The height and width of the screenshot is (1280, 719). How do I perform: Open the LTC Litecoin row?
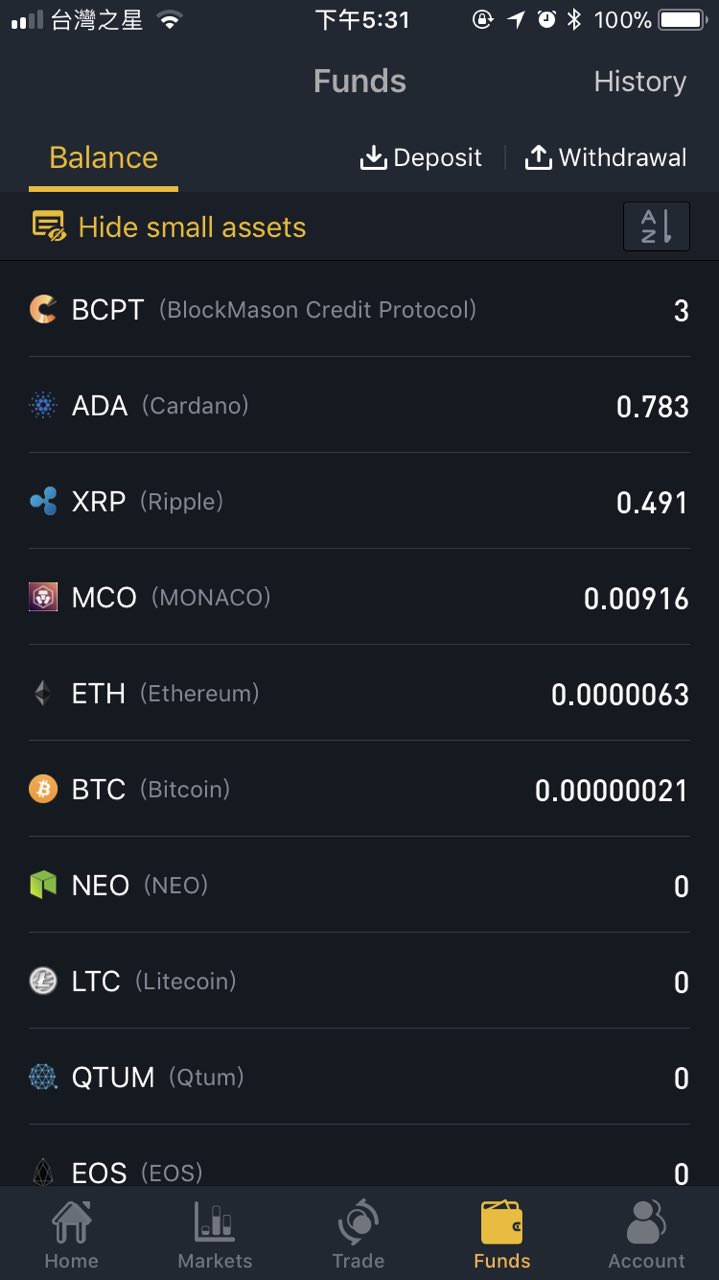359,981
